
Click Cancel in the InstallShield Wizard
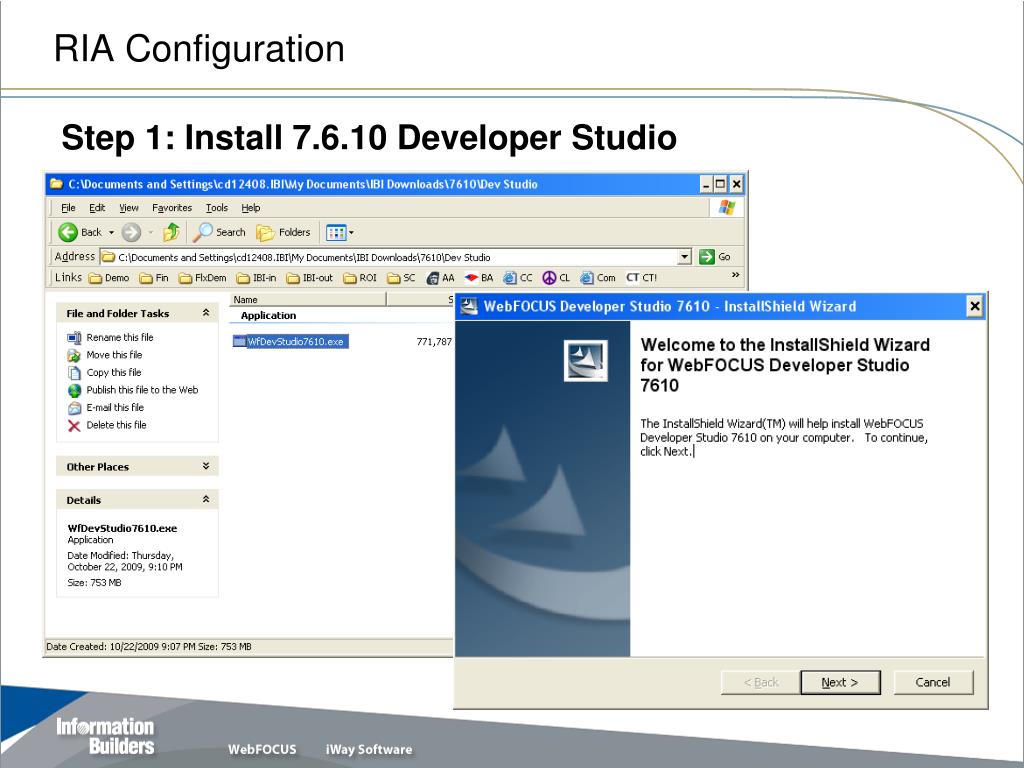tap(933, 682)
